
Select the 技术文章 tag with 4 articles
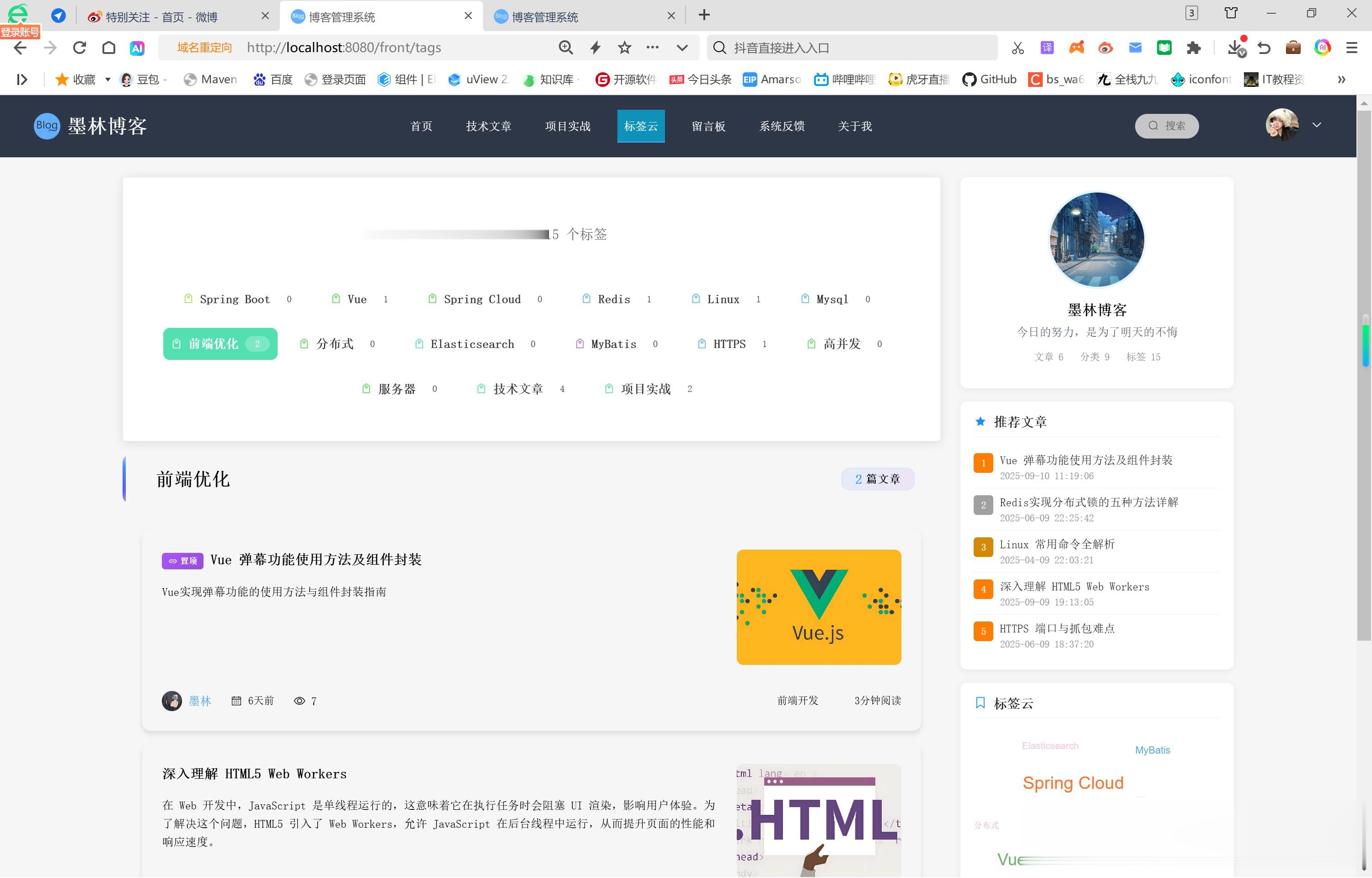coord(518,389)
